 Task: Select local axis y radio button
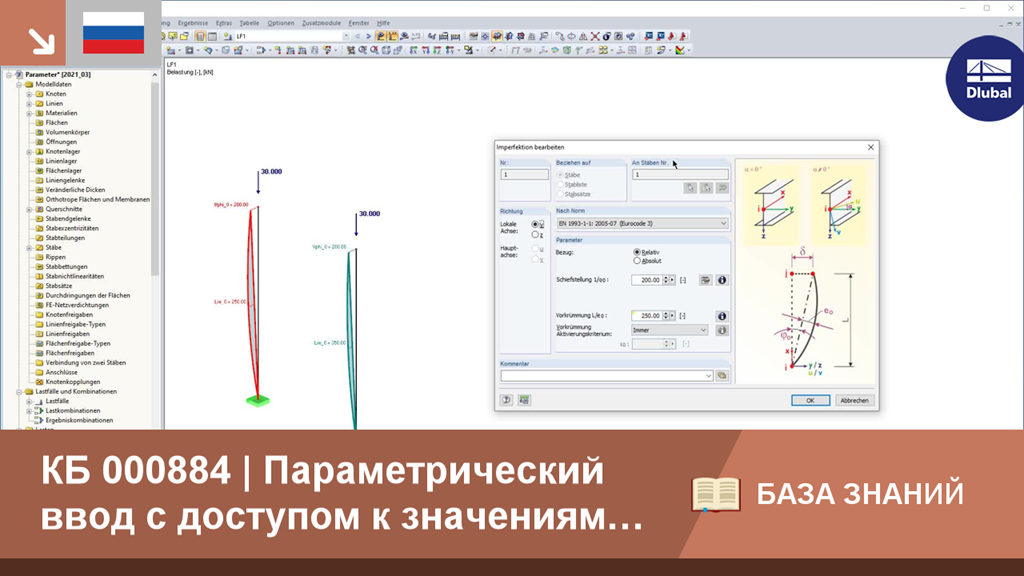(x=536, y=225)
